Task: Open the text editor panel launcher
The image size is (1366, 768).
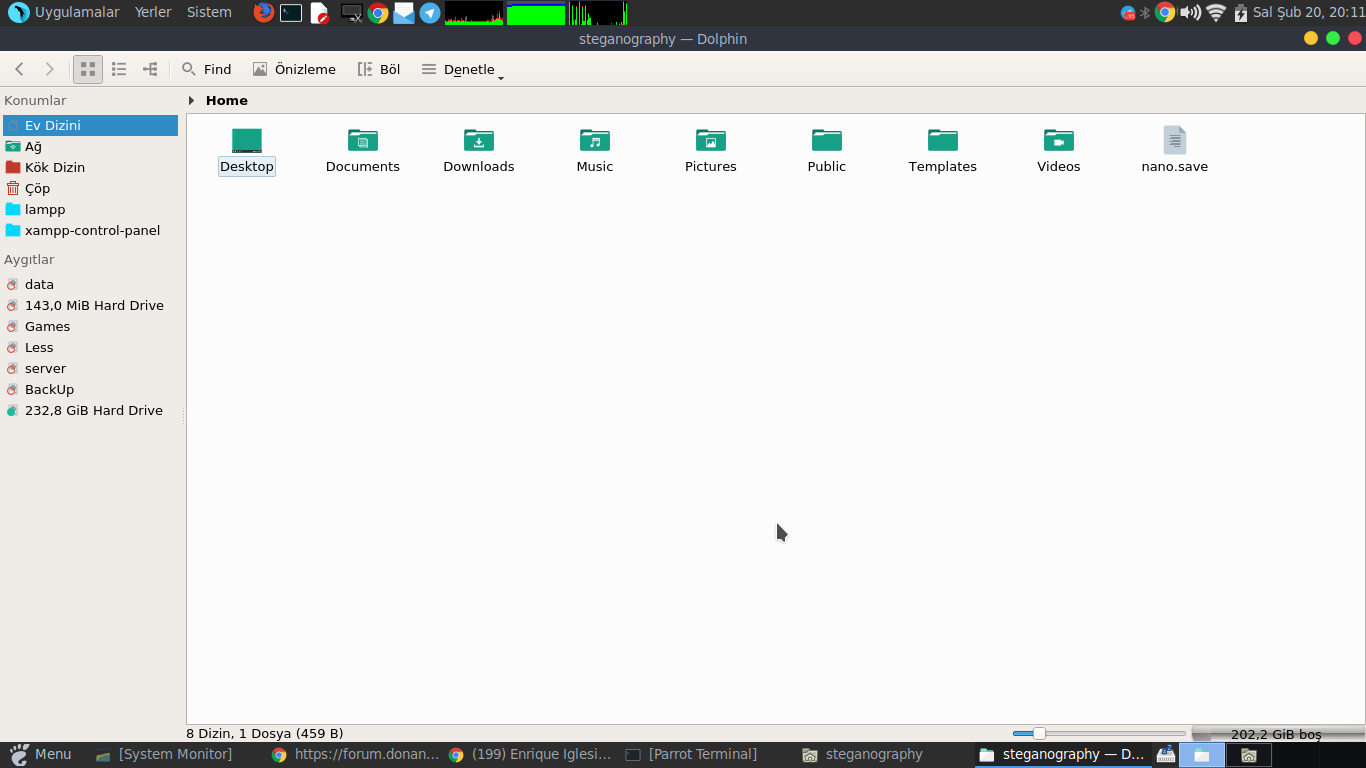Action: 319,13
